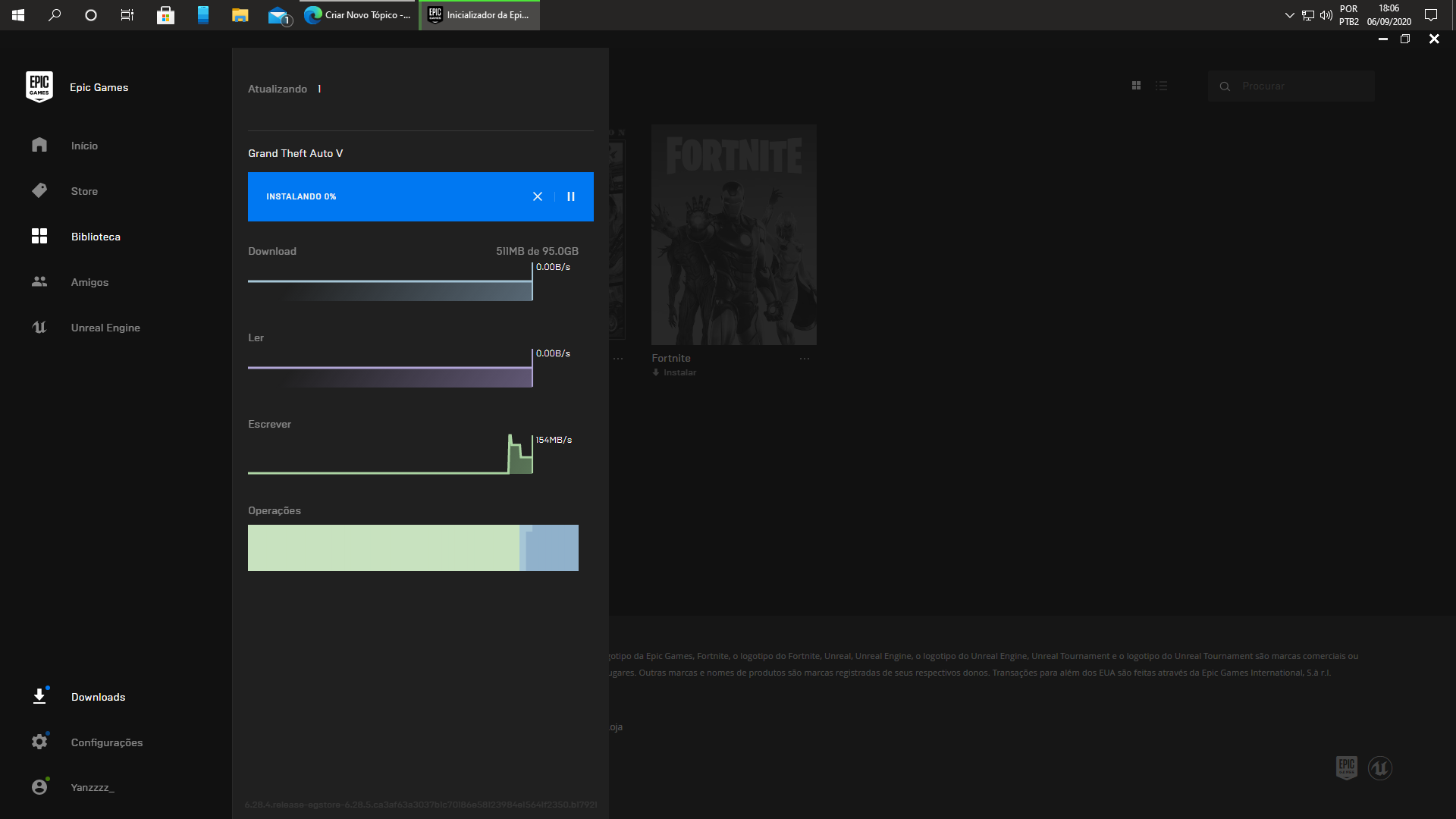Open File Explorer from taskbar
The height and width of the screenshot is (819, 1456).
point(240,15)
